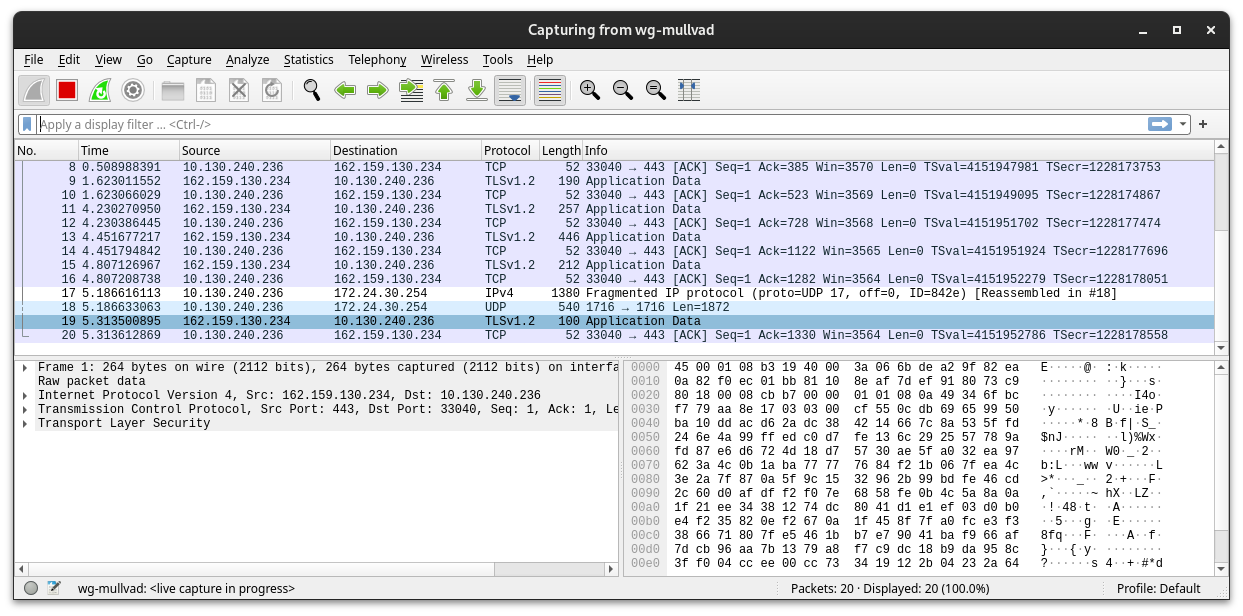Expand Internet Protocol Version 4 tree item
This screenshot has width=1243, height=616.
click(26, 396)
